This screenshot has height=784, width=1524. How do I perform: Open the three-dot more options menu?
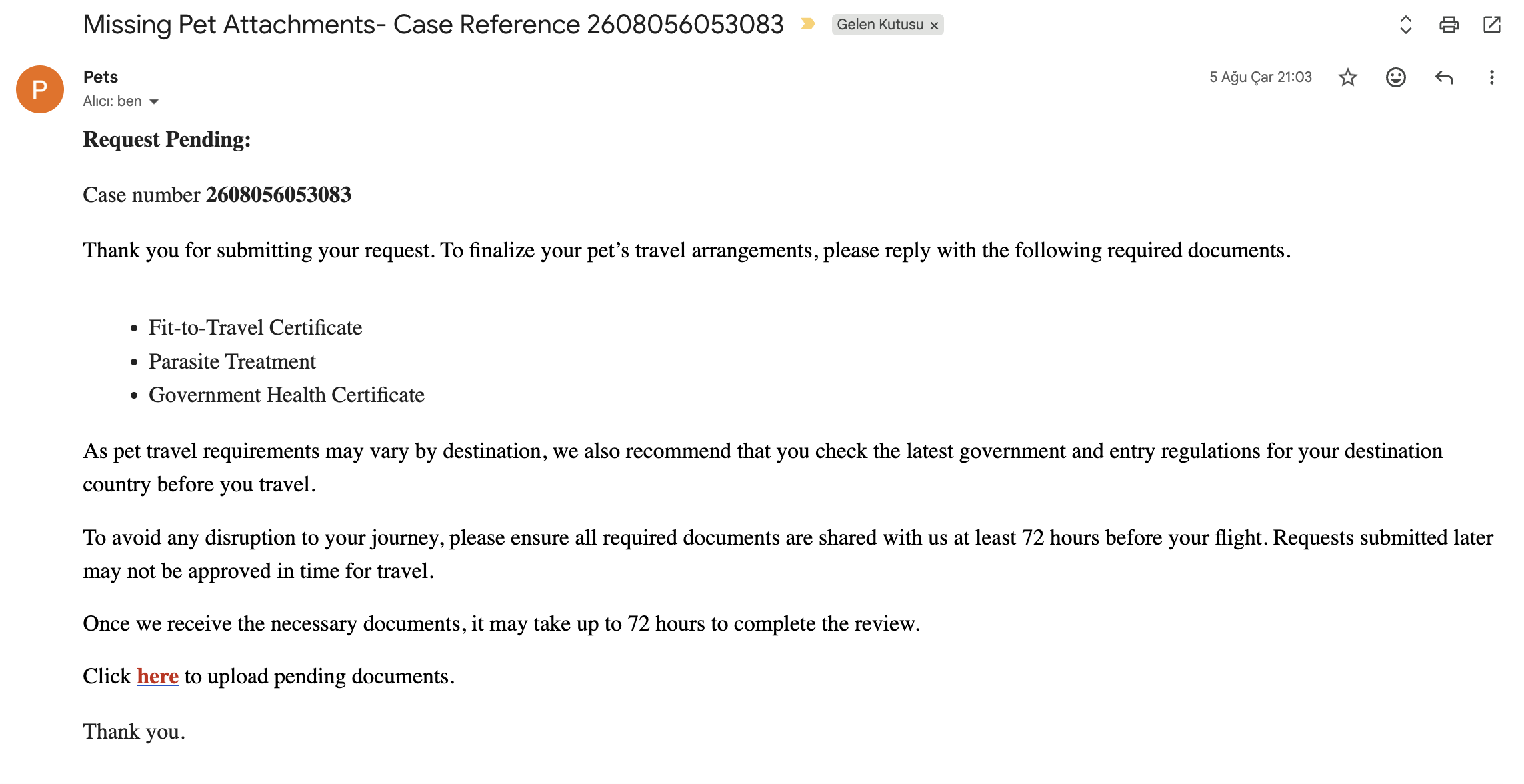(x=1491, y=77)
